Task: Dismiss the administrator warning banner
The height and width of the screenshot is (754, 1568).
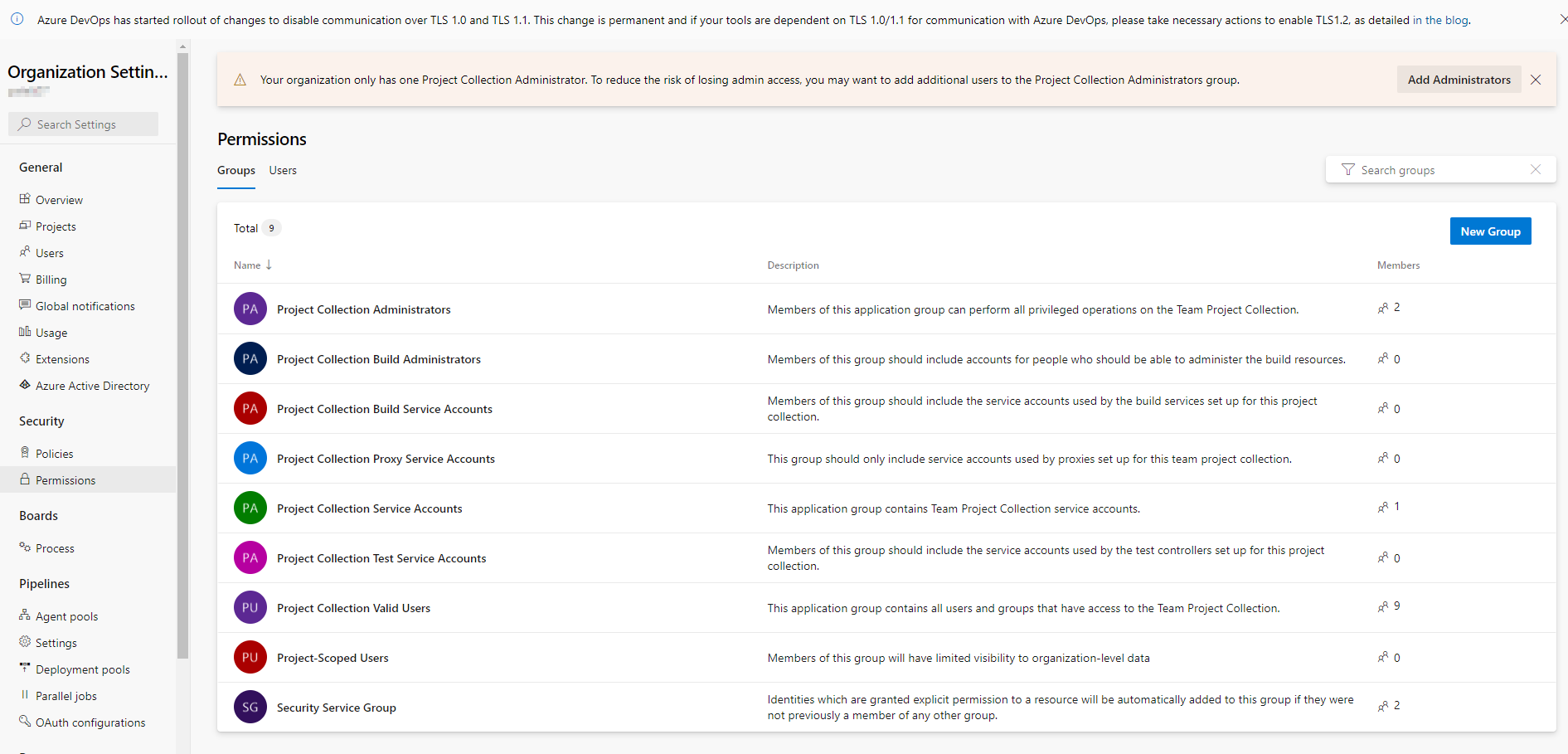Action: click(x=1536, y=80)
